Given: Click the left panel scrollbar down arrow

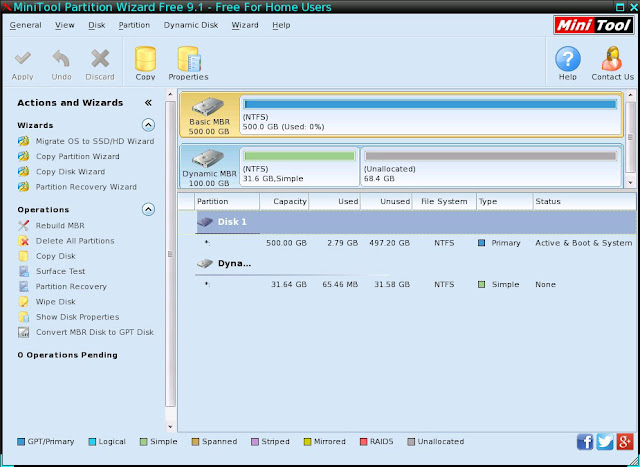Looking at the screenshot, I should [171, 427].
